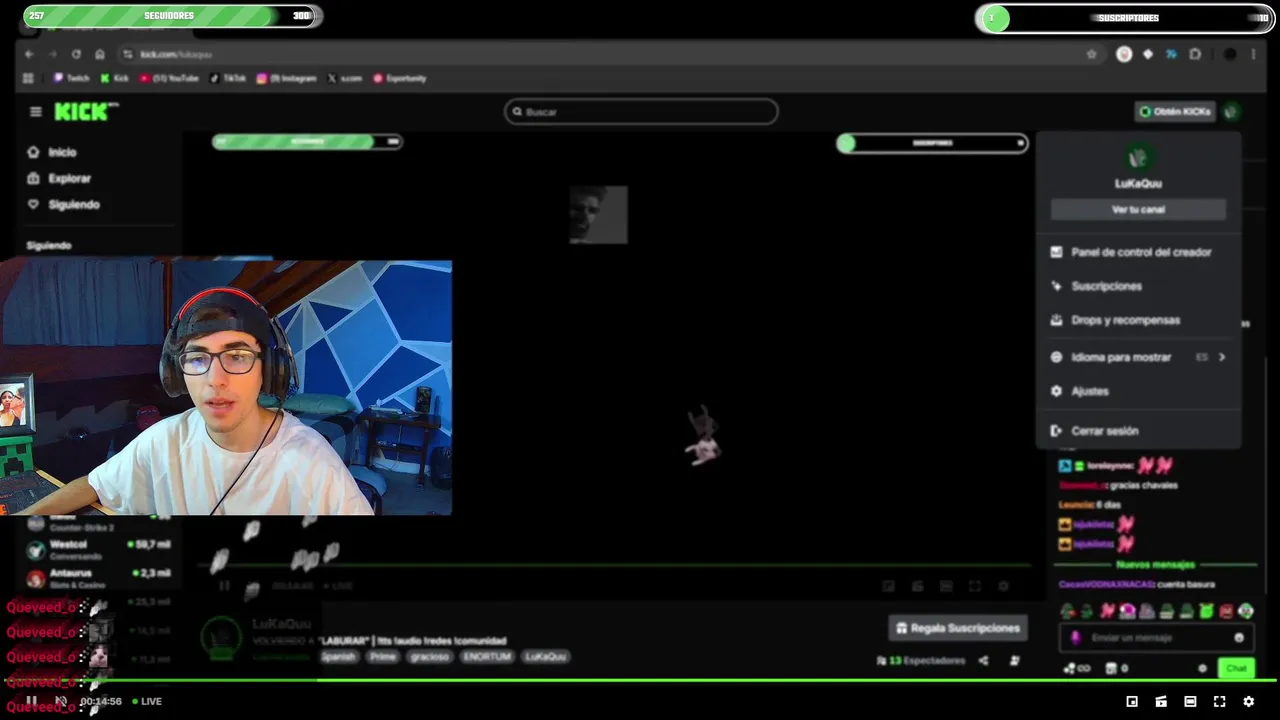Toggle the clip icon in player controls
The width and height of the screenshot is (1280, 720).
click(1161, 702)
